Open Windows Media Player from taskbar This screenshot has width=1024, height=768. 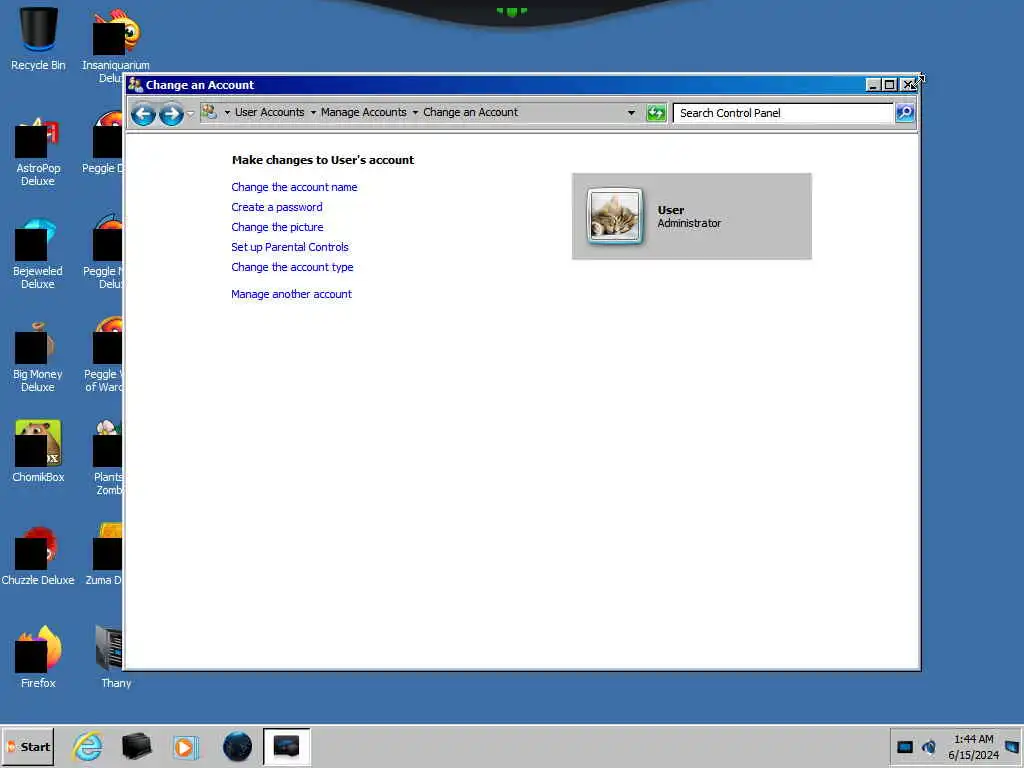pos(185,747)
